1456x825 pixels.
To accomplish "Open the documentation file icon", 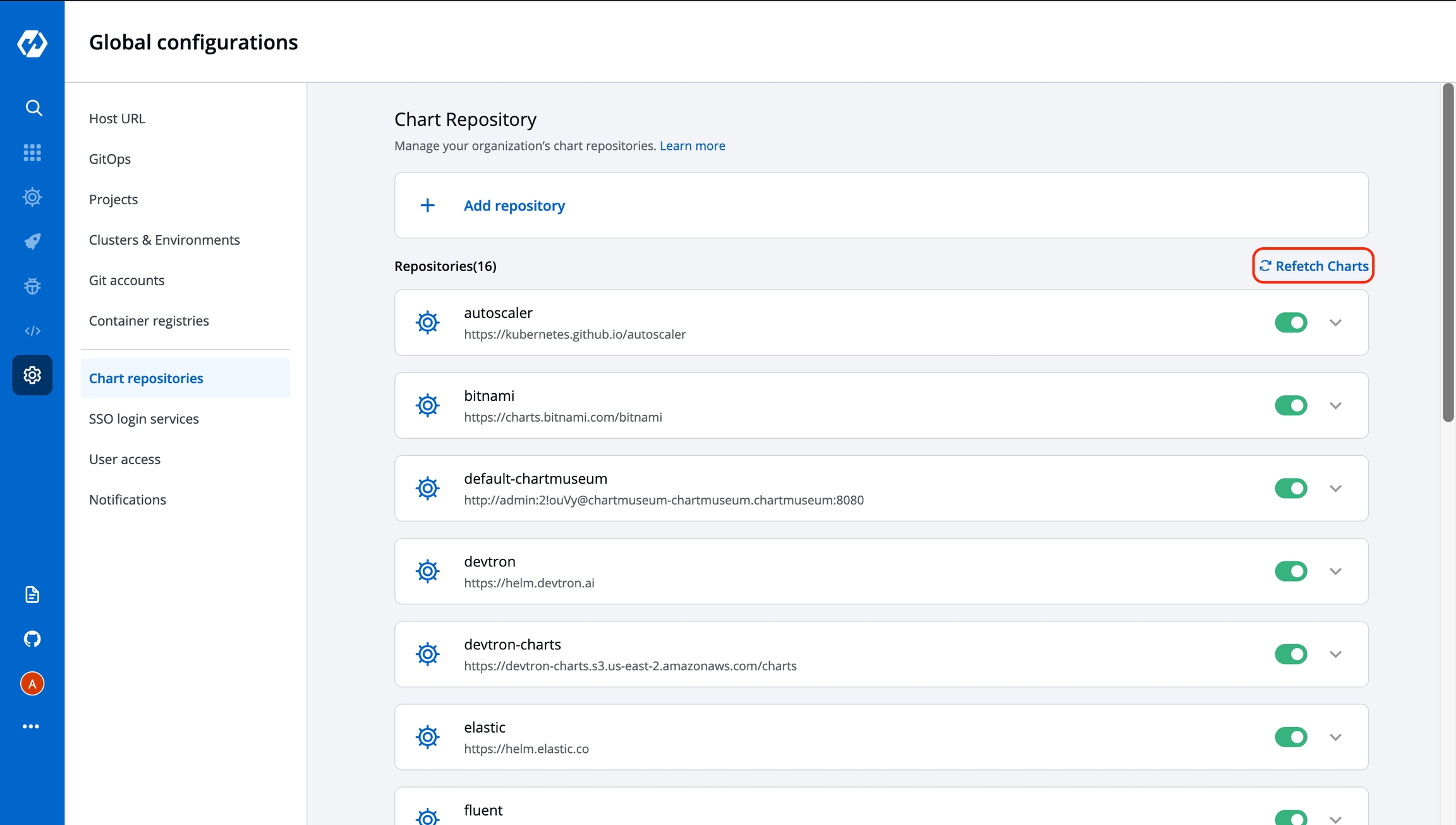I will coord(32,594).
